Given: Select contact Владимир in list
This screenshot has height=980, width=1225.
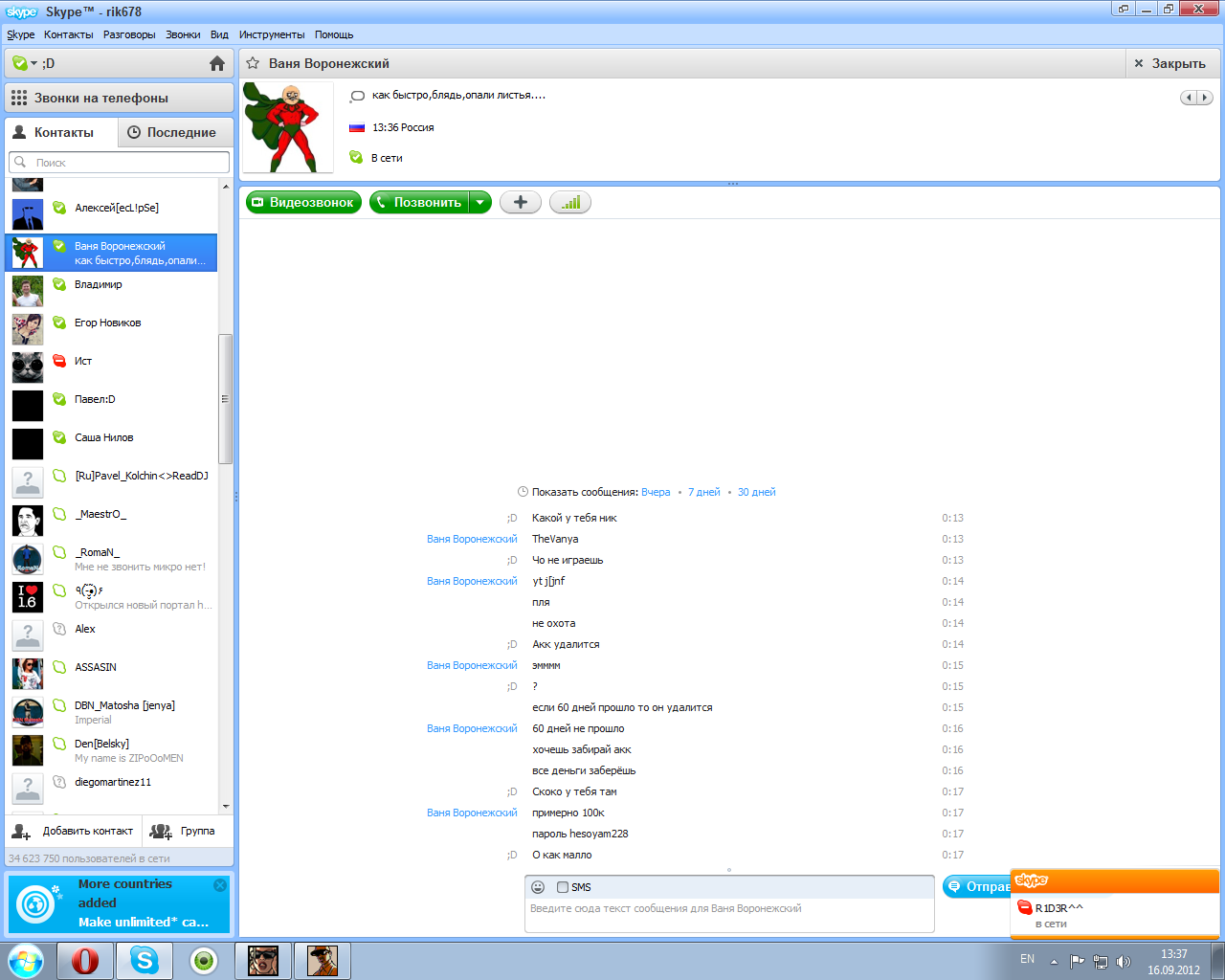Looking at the screenshot, I should (x=112, y=291).
